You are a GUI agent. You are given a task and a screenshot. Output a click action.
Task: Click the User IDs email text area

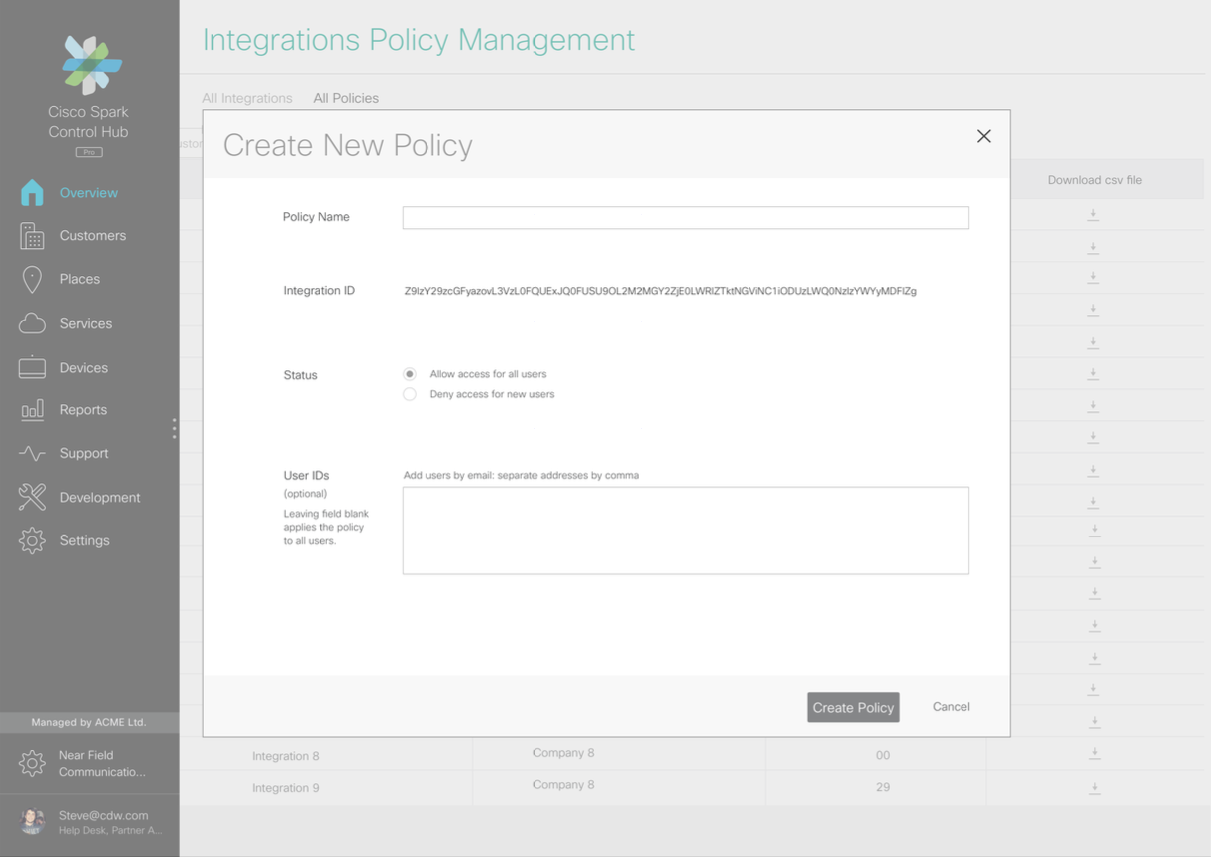point(685,530)
